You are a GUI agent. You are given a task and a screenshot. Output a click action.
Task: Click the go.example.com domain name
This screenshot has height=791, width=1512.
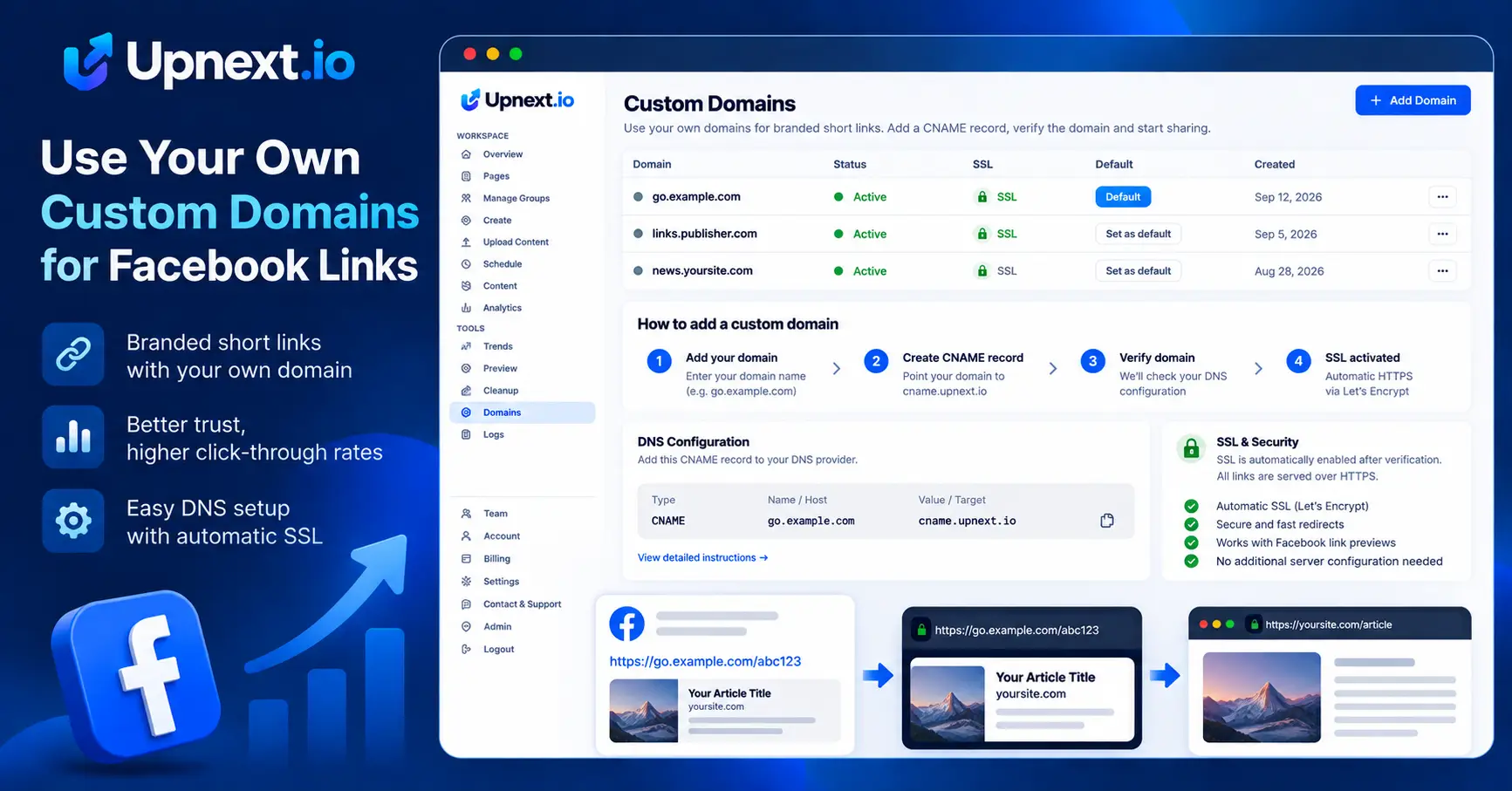point(696,197)
